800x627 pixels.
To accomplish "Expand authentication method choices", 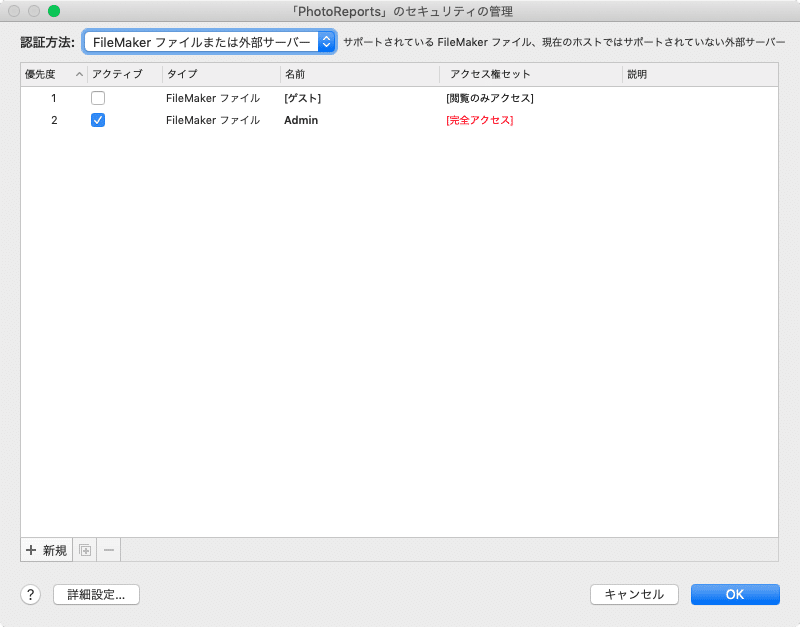I will [328, 43].
